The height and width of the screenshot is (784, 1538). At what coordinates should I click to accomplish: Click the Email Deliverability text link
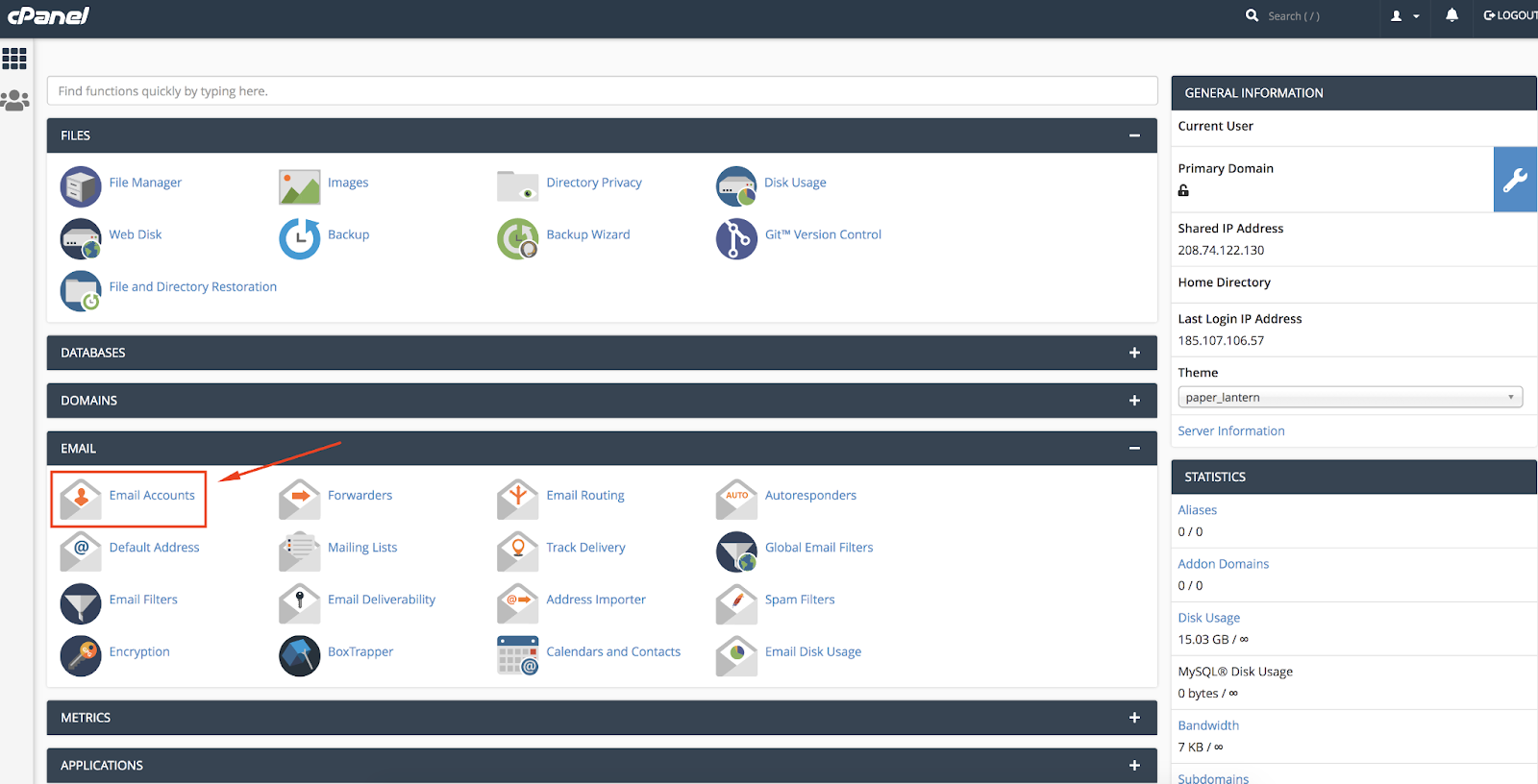pos(382,600)
